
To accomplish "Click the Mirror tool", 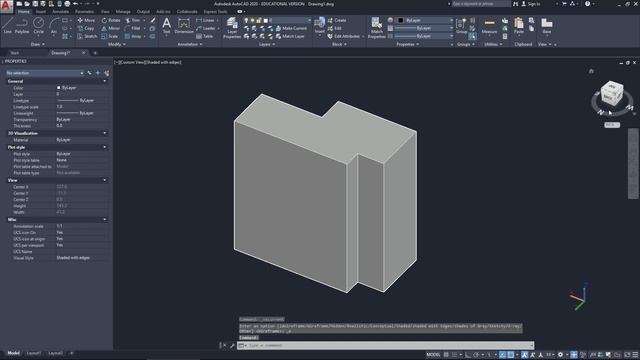I will [x=111, y=28].
